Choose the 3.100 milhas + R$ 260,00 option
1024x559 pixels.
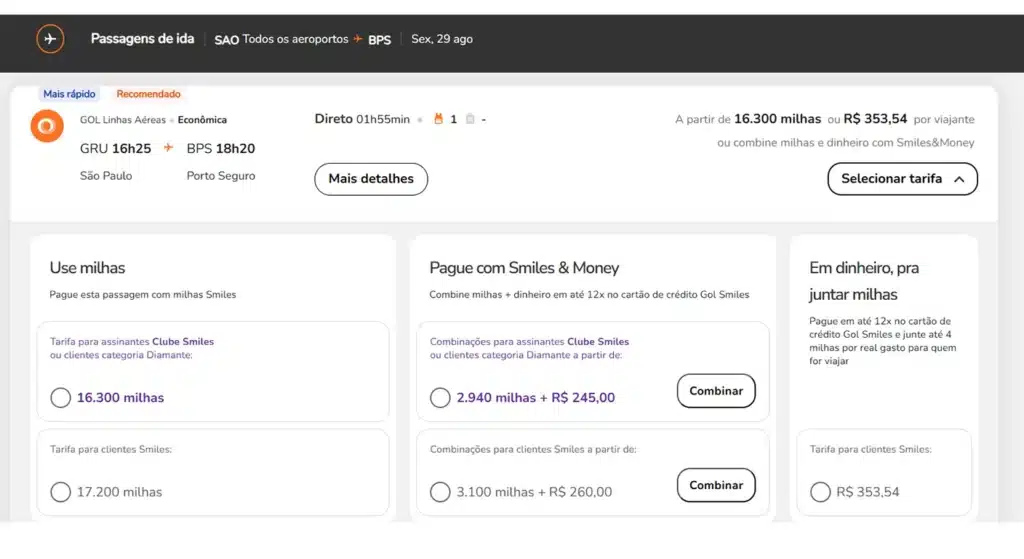(x=440, y=492)
